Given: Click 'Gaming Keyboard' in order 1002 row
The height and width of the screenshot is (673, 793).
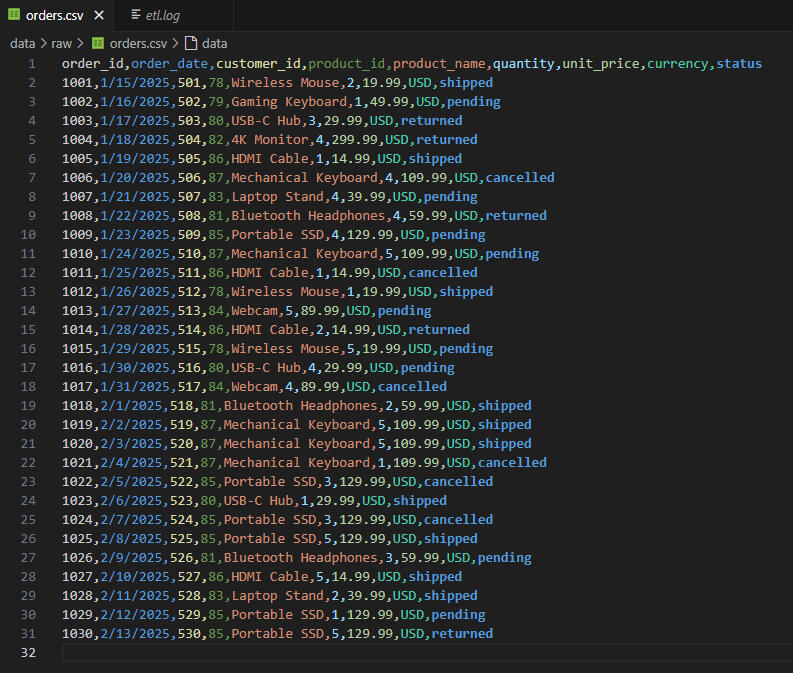Looking at the screenshot, I should coord(289,102).
